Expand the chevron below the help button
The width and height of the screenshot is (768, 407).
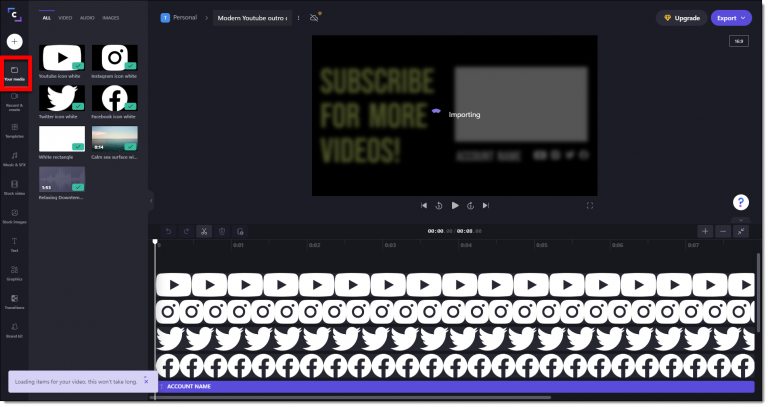coord(741,220)
